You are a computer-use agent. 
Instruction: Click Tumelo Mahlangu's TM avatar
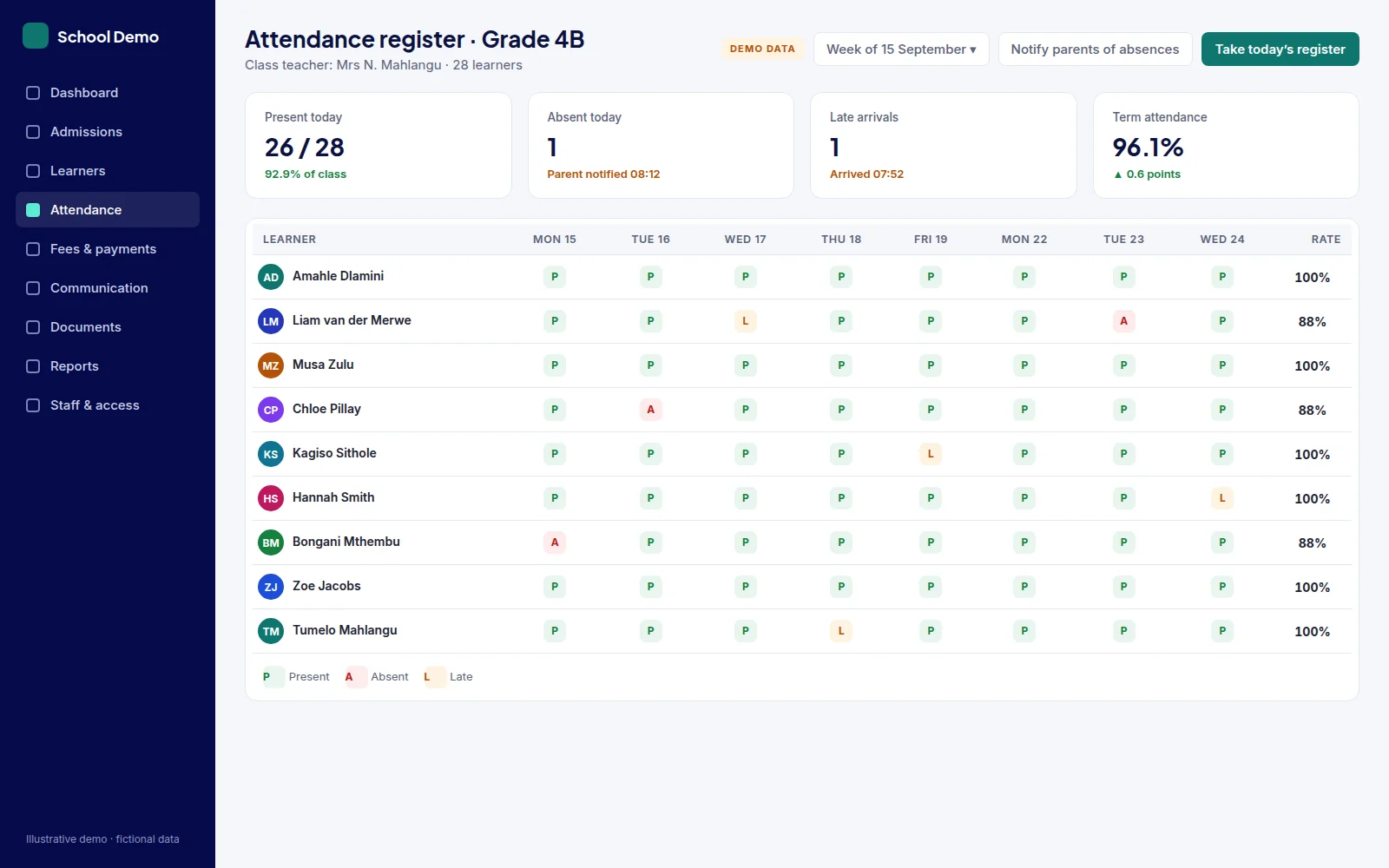(x=271, y=631)
